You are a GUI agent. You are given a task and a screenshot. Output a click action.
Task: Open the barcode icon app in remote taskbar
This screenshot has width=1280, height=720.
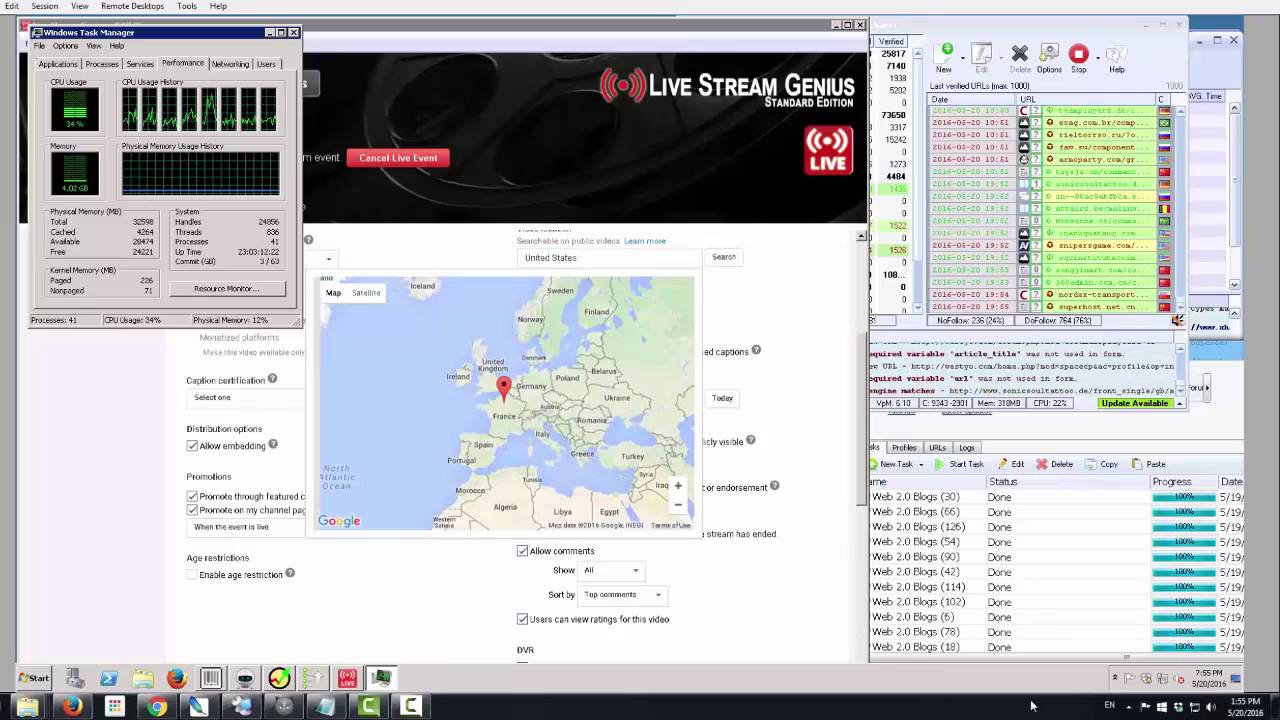211,678
